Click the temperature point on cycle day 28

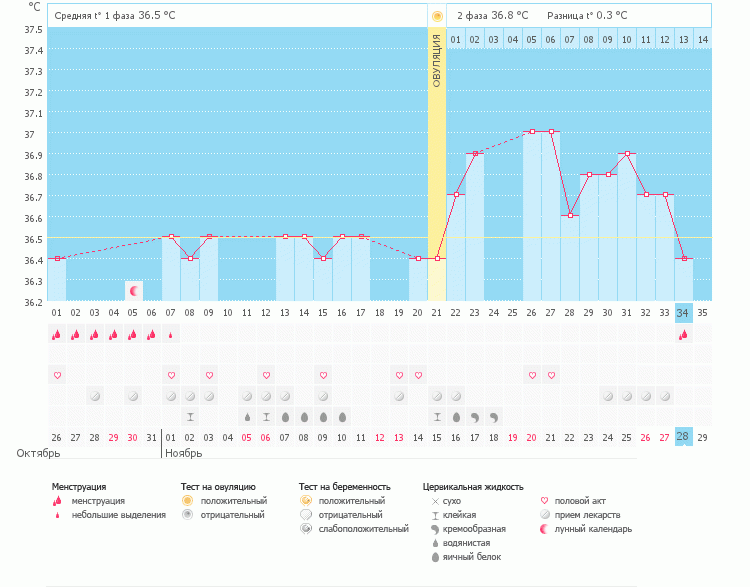point(570,216)
